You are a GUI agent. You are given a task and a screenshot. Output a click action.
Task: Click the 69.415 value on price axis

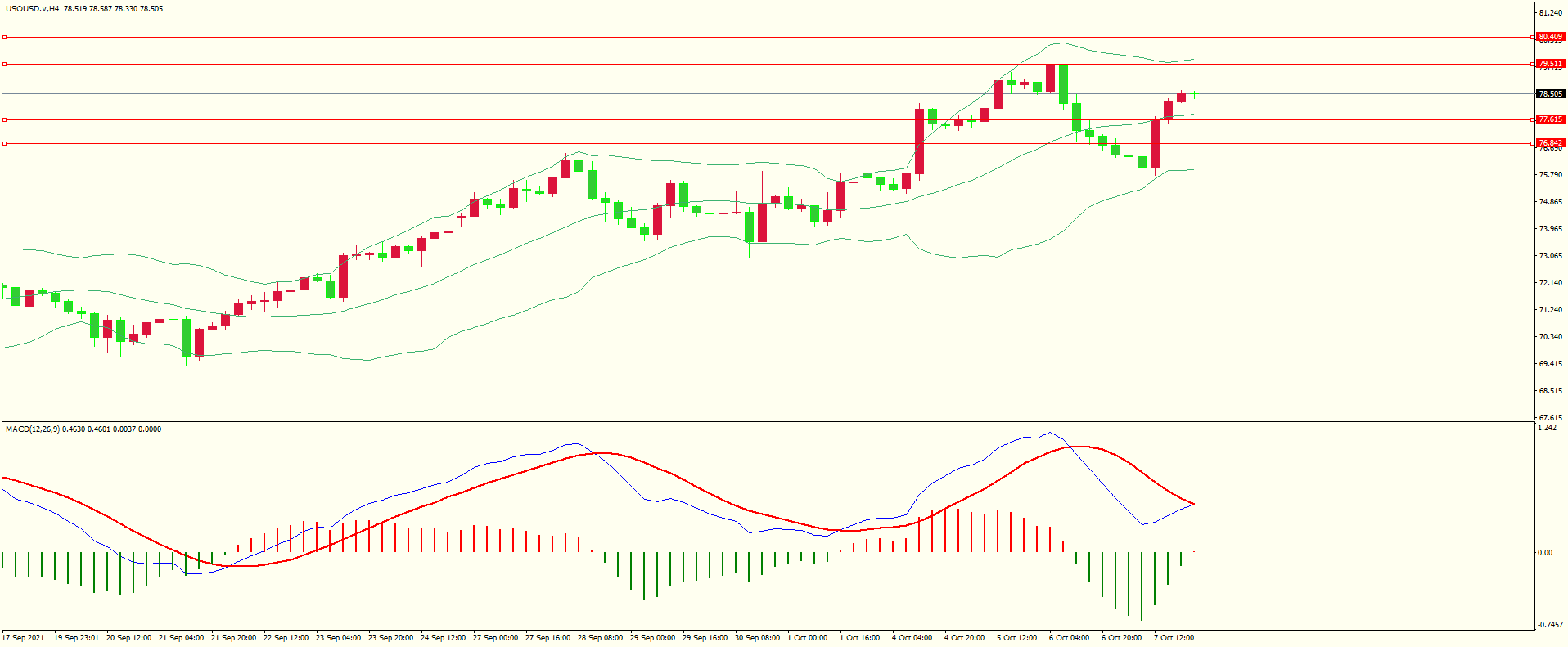pos(1550,364)
